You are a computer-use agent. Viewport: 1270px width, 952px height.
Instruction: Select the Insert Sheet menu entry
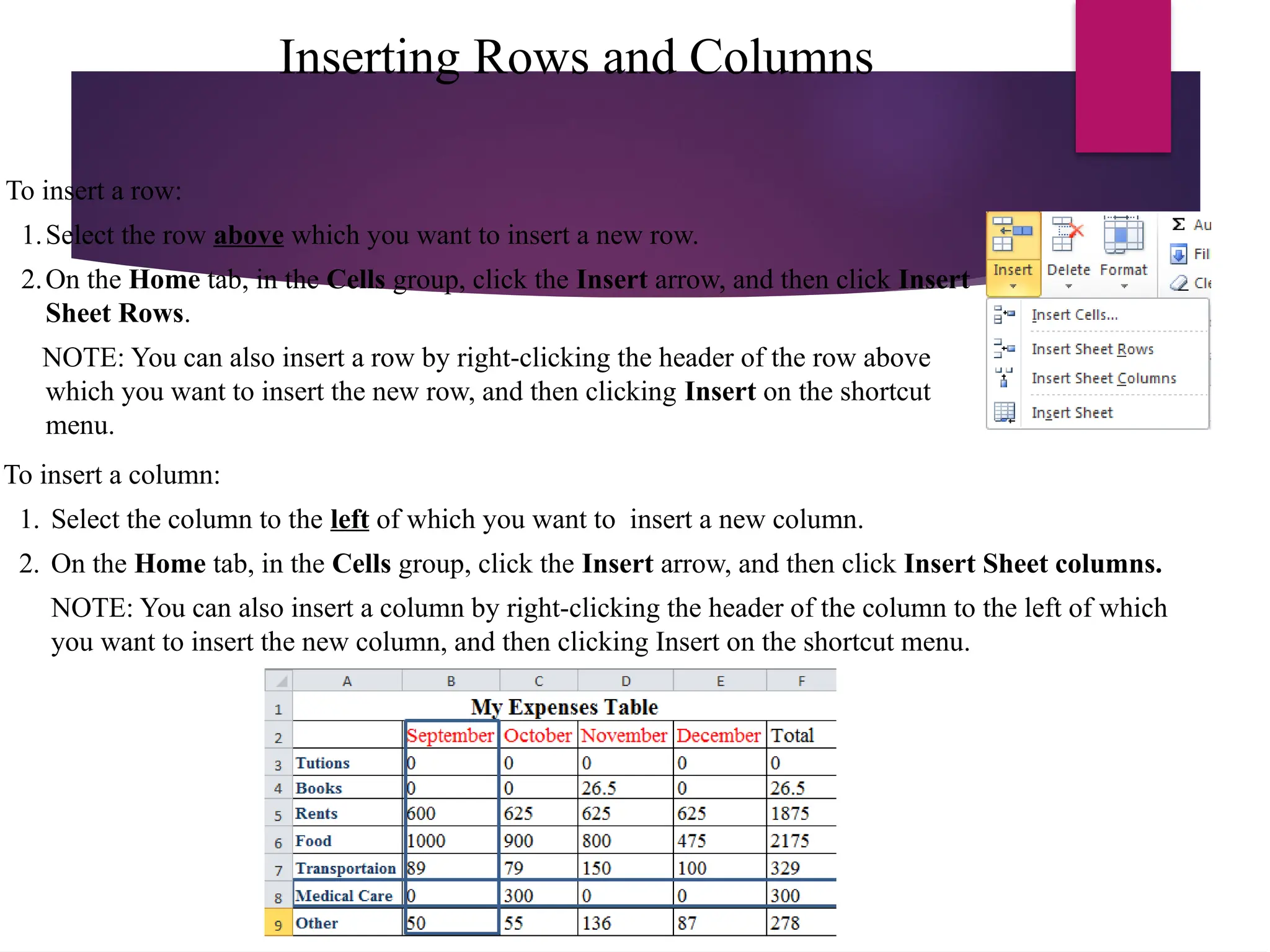coord(1072,413)
